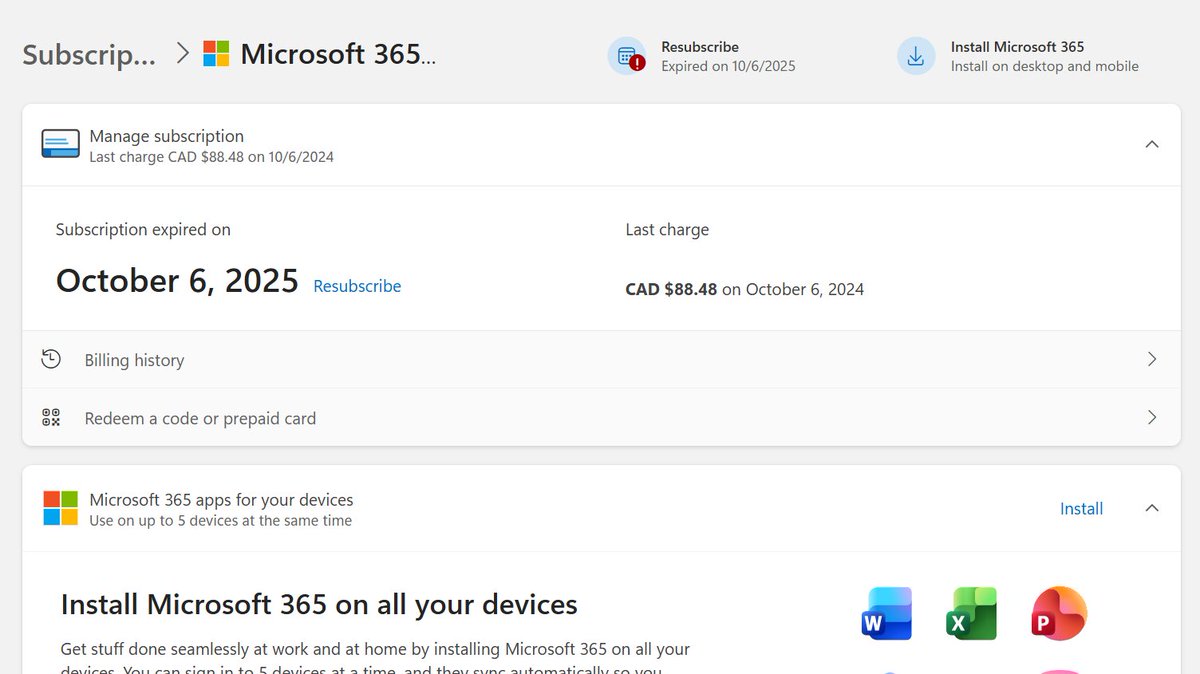1200x674 pixels.
Task: Click the "Last charge" column label
Action: (667, 229)
